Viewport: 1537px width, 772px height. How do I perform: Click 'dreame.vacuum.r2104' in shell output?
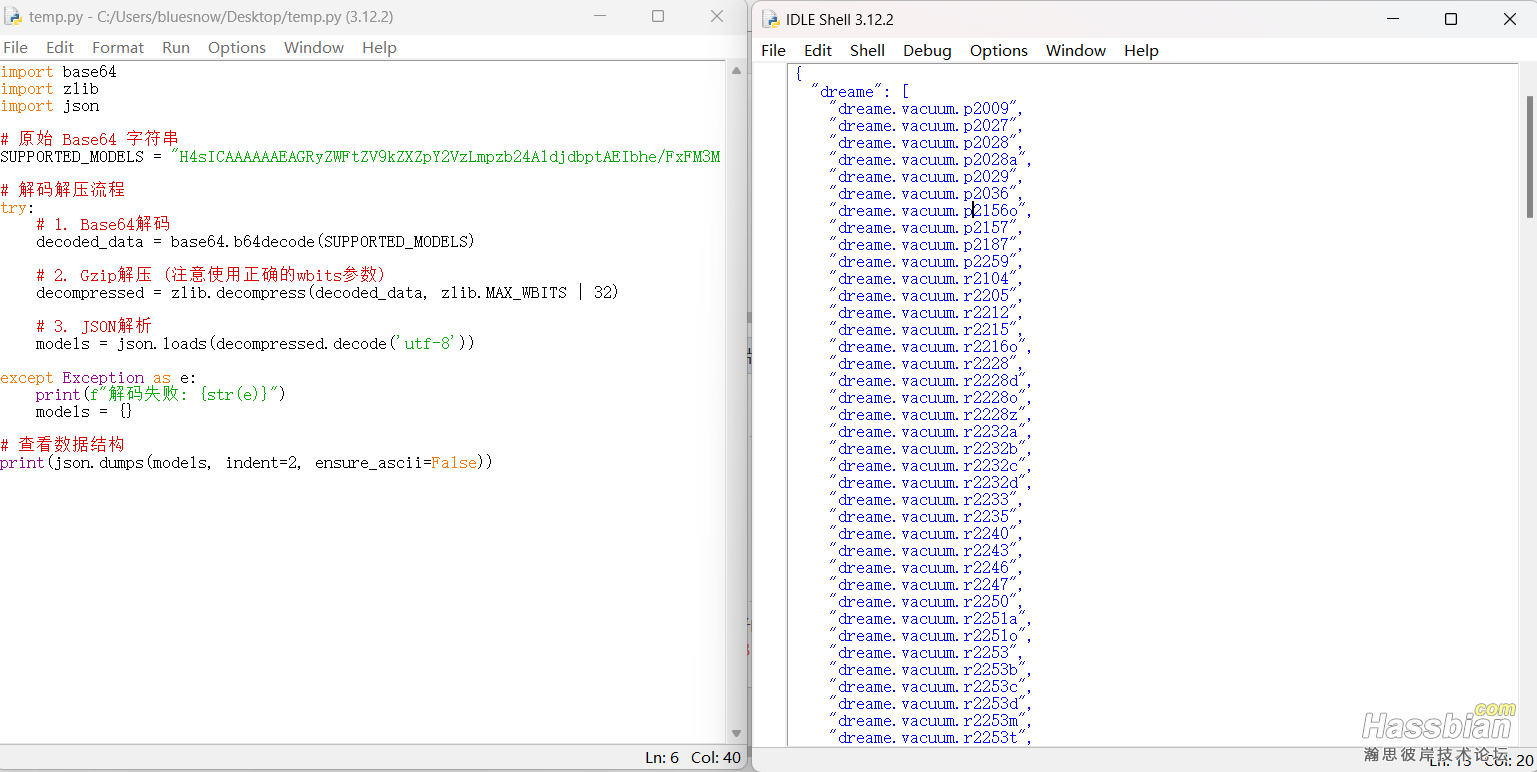pos(926,279)
